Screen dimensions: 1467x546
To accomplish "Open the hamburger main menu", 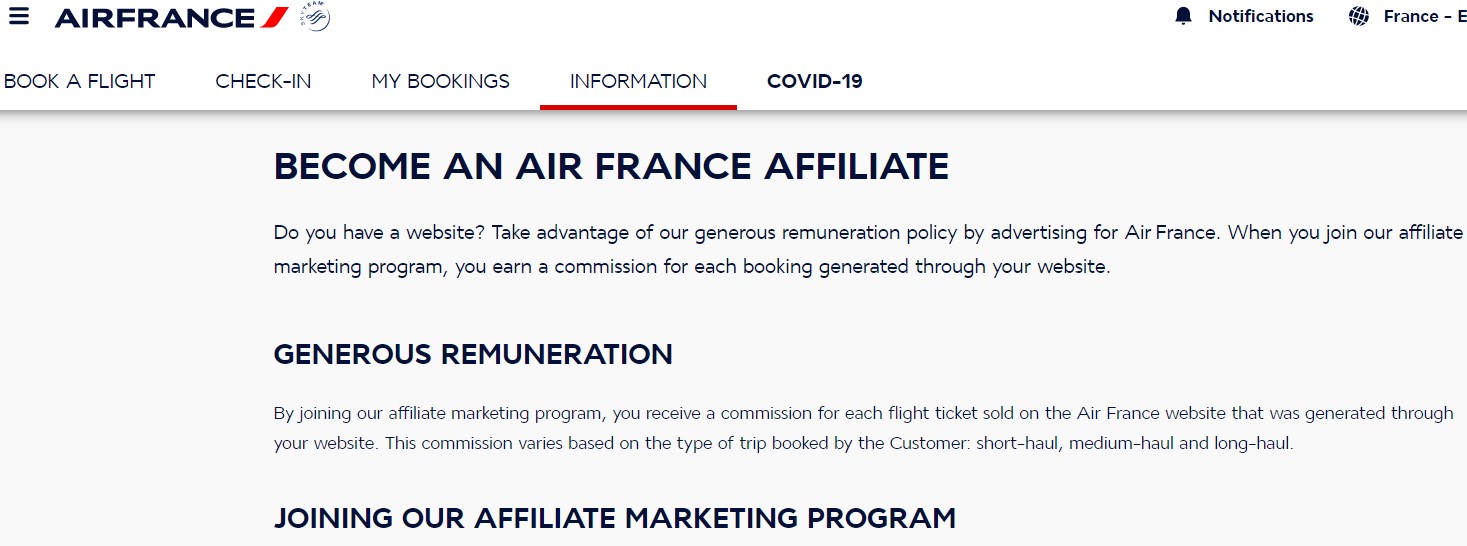I will 18,17.
